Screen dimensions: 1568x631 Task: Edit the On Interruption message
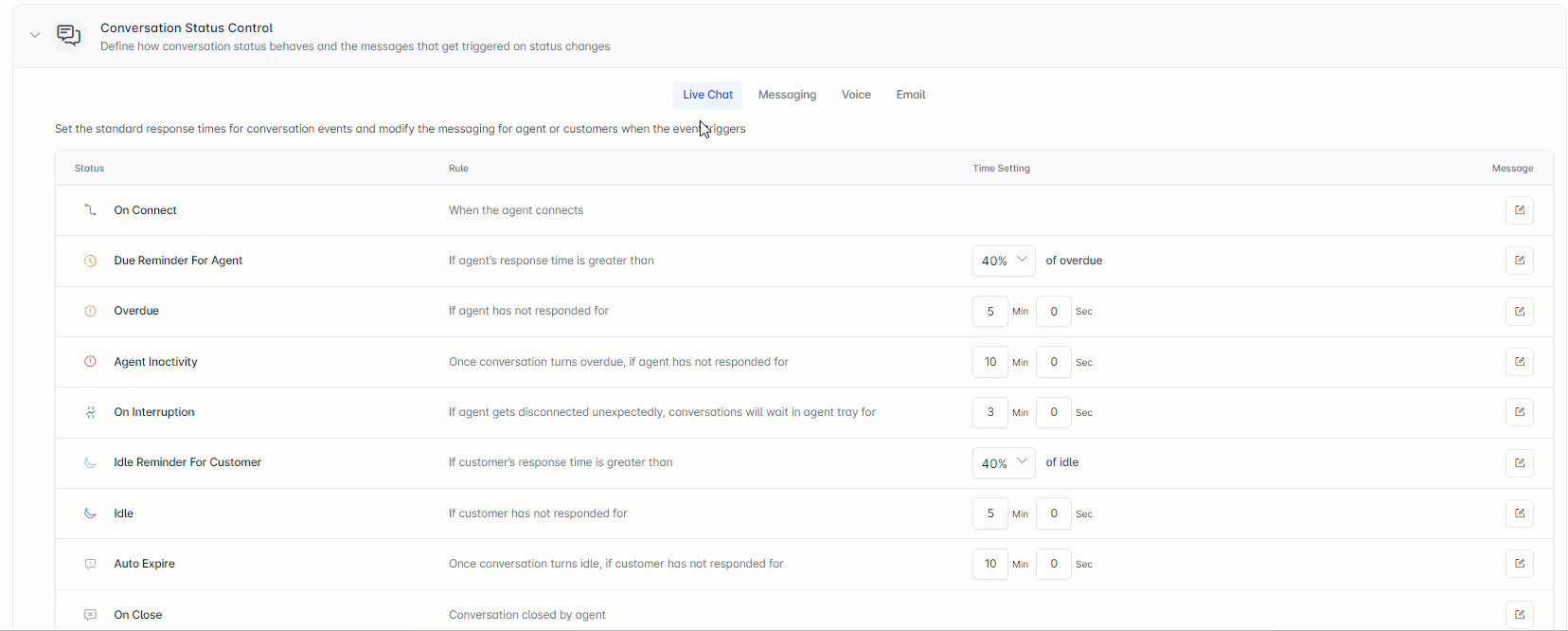pyautogui.click(x=1519, y=412)
